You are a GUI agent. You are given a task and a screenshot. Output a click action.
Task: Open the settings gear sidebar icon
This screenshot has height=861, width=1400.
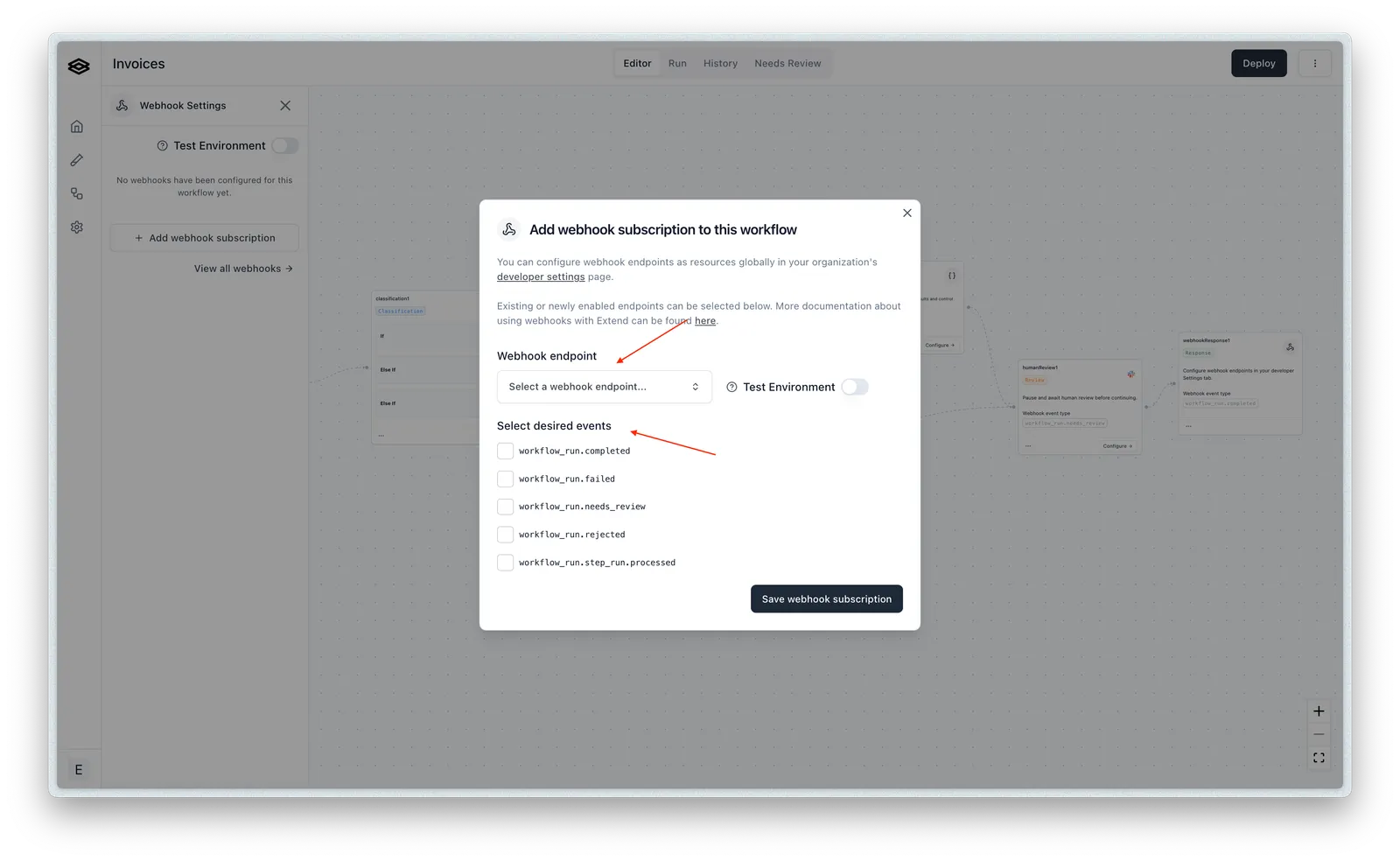click(x=77, y=227)
